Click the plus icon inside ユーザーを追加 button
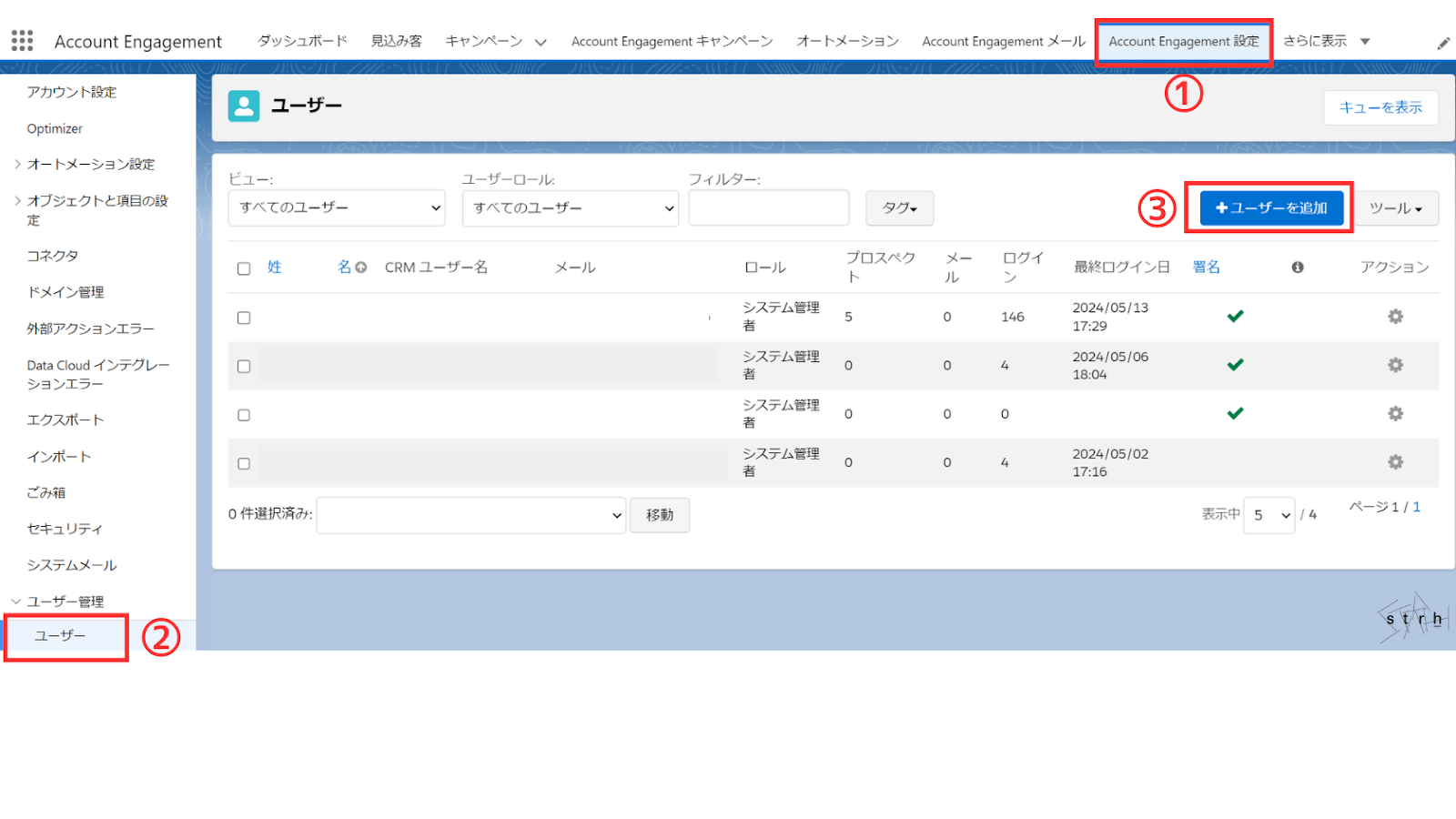The height and width of the screenshot is (819, 1456). click(1220, 207)
